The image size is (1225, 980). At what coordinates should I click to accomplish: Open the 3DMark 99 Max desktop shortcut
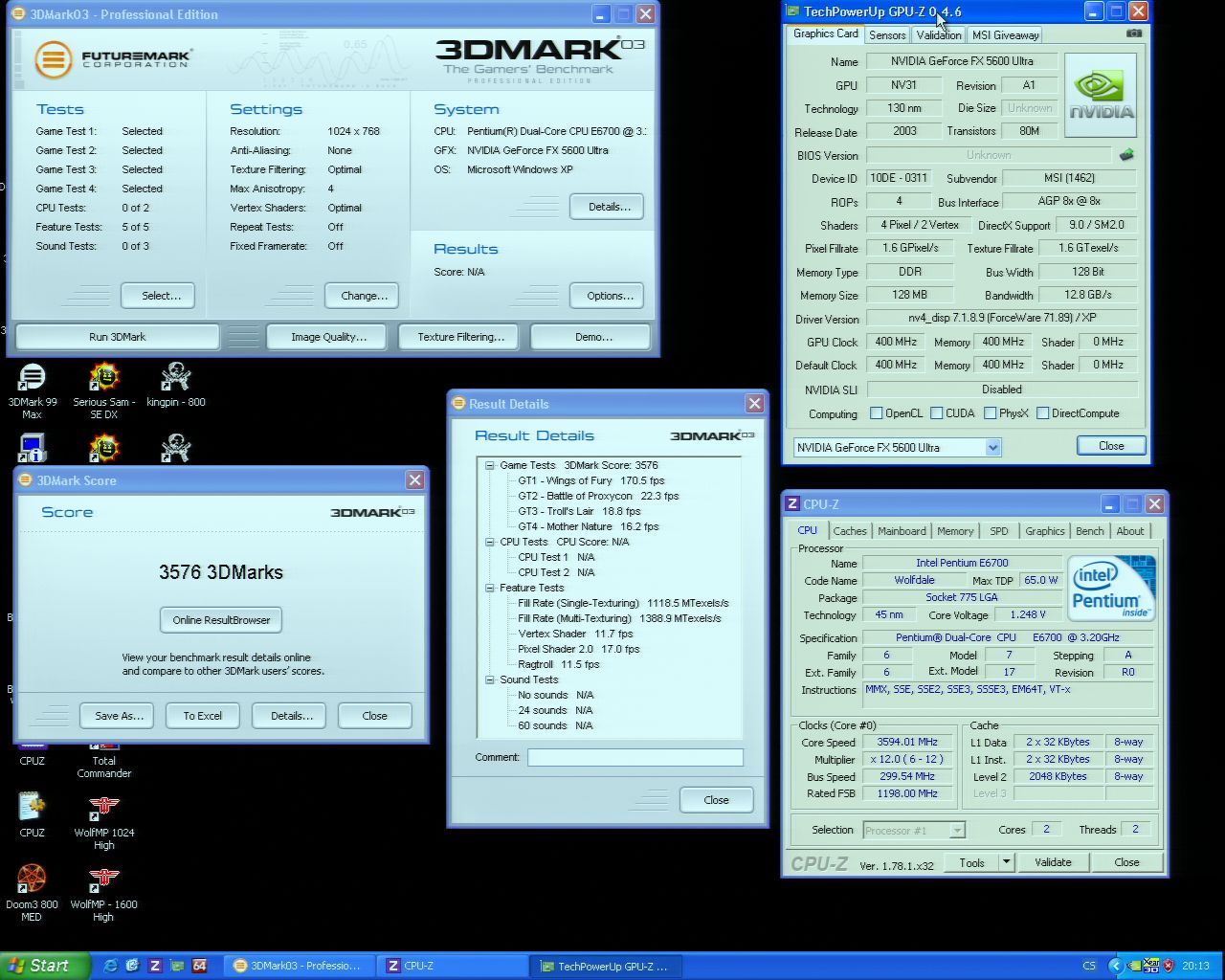[32, 390]
